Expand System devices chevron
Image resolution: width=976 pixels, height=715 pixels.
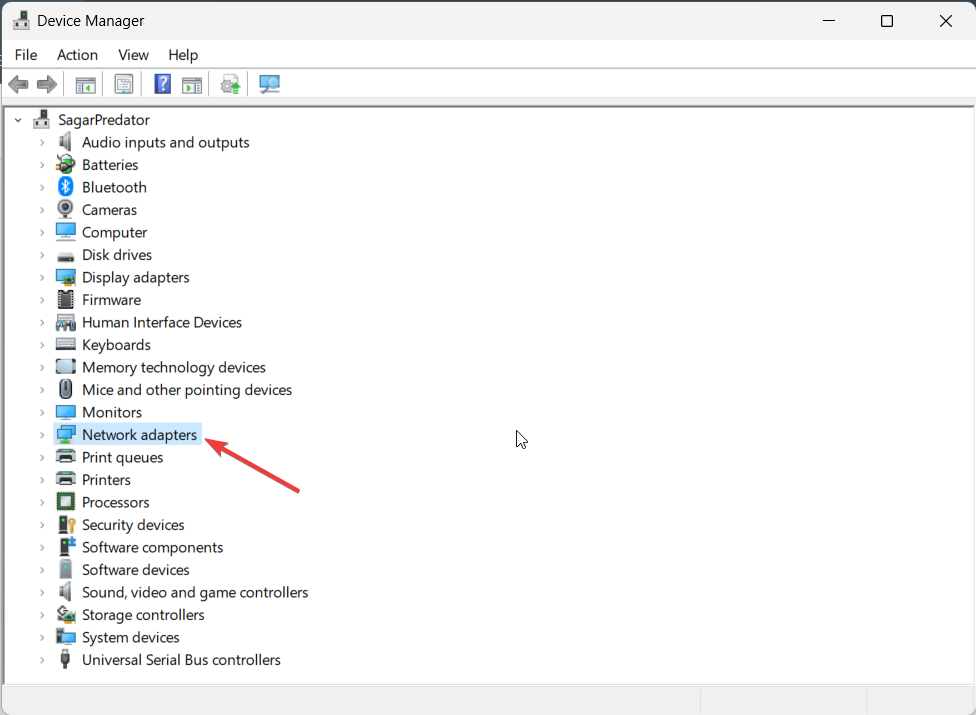42,637
